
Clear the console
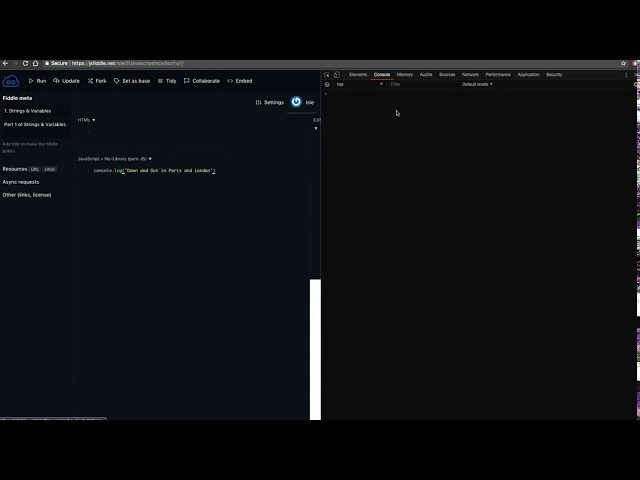pos(327,84)
